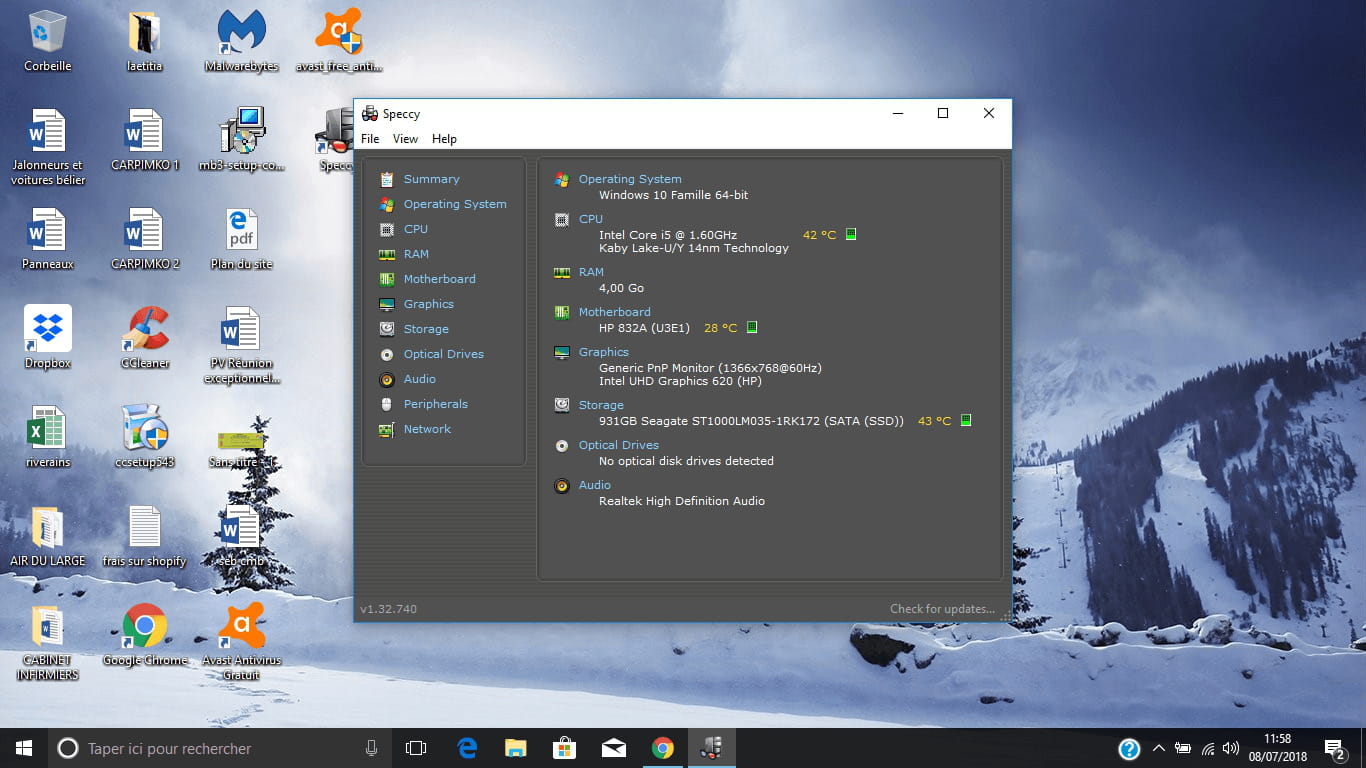Viewport: 1366px width, 768px height.
Task: Go to Peripherals in the sidebar
Action: 435,404
